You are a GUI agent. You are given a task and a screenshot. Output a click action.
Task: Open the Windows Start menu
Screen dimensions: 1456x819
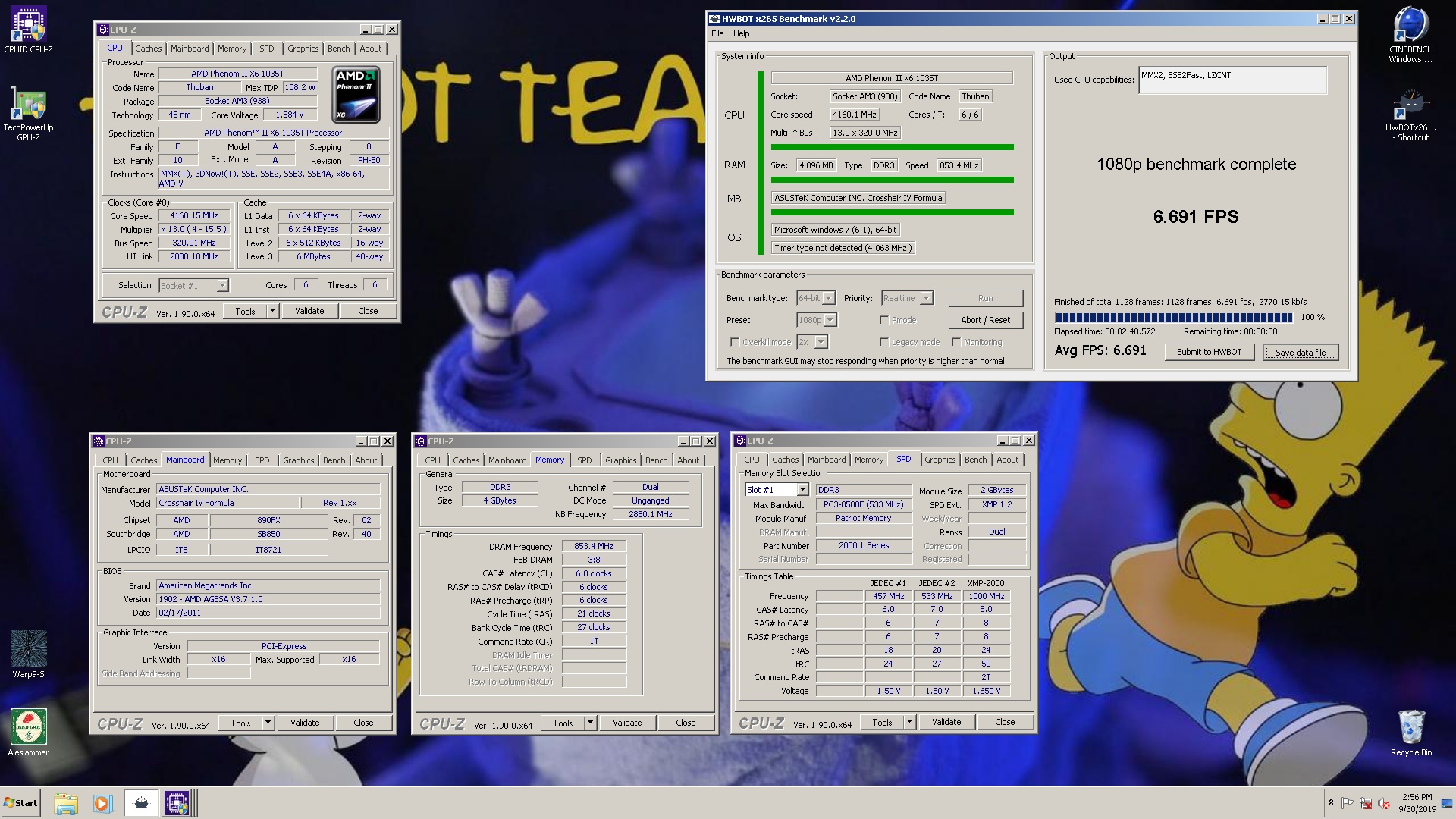coord(21,803)
